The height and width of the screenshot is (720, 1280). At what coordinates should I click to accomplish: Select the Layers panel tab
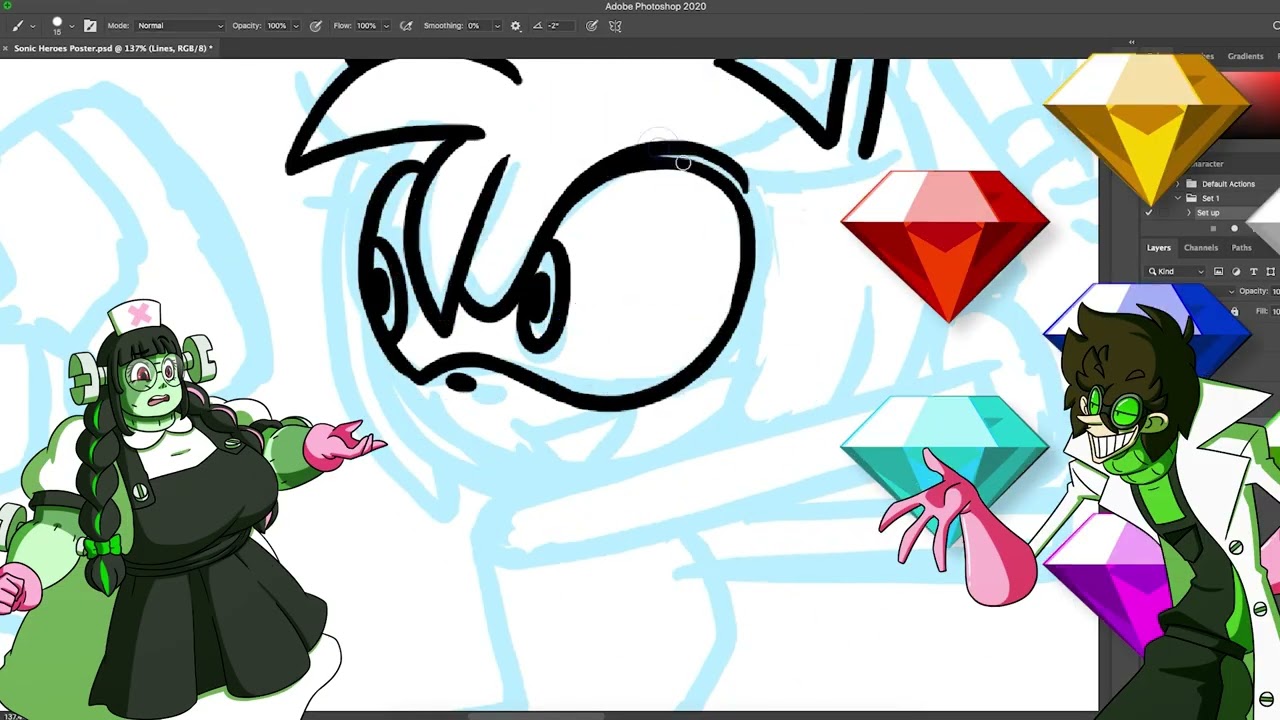(1158, 248)
